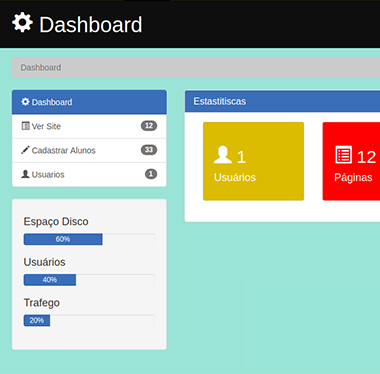Click the user icon in the yellow Usuários card
380x374 pixels.
pyautogui.click(x=223, y=155)
